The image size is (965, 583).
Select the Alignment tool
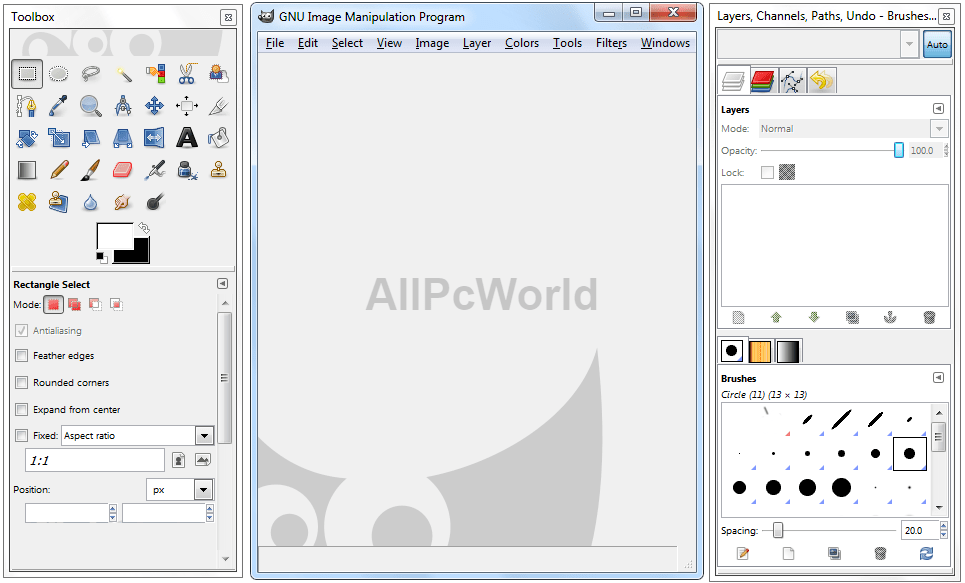(x=187, y=106)
